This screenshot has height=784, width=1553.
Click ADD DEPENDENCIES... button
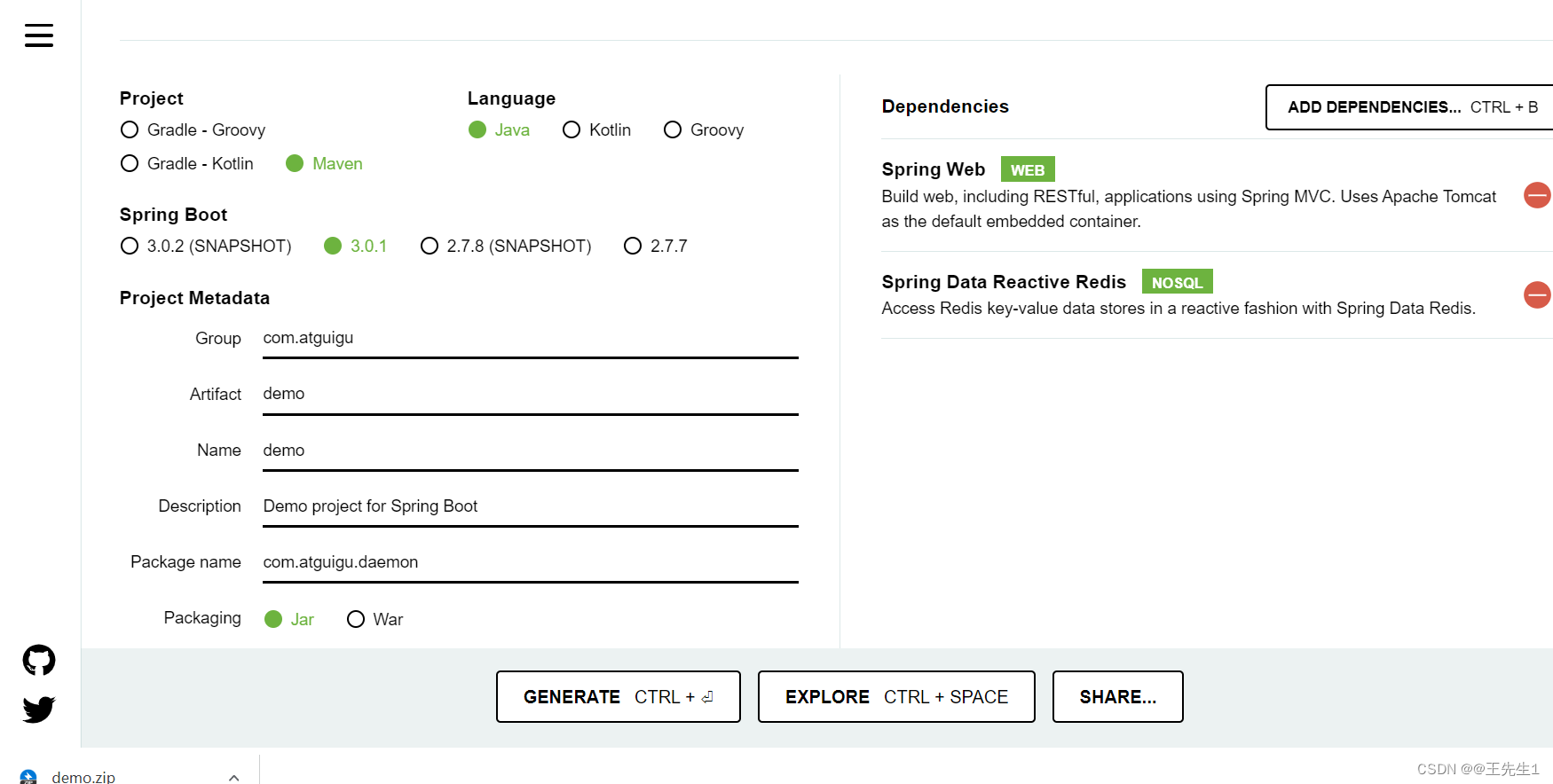click(x=1411, y=107)
